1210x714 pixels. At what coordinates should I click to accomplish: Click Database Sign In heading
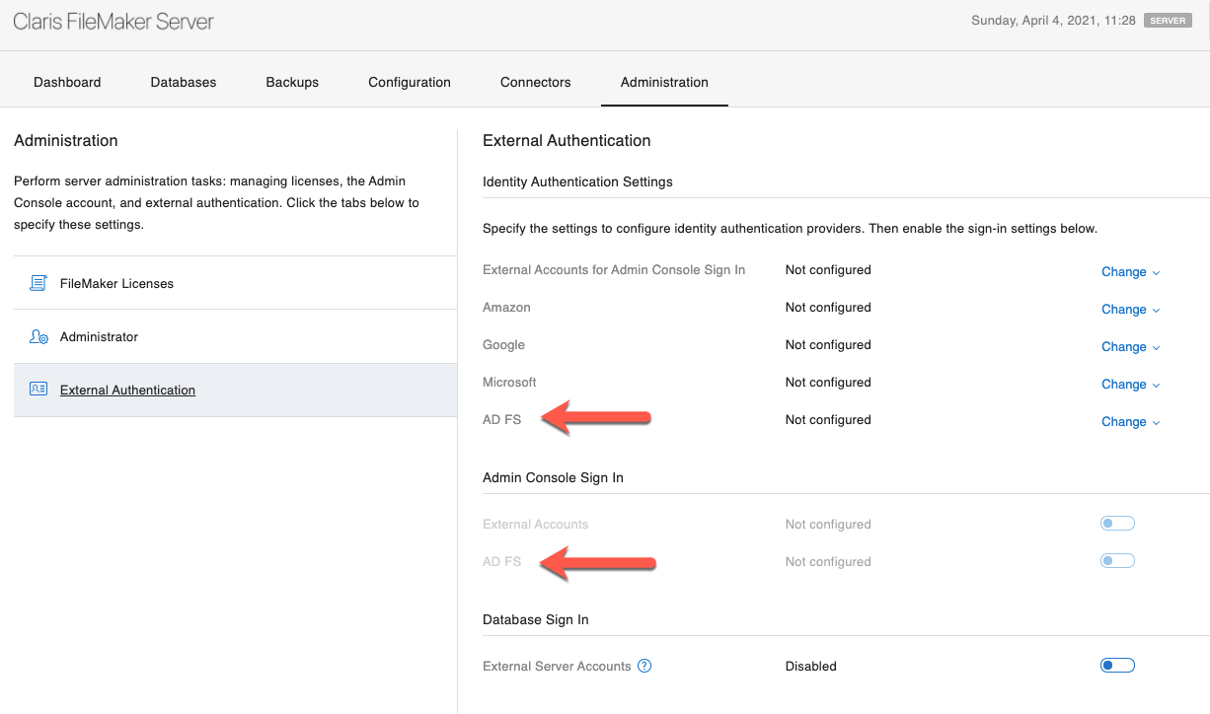pos(536,620)
